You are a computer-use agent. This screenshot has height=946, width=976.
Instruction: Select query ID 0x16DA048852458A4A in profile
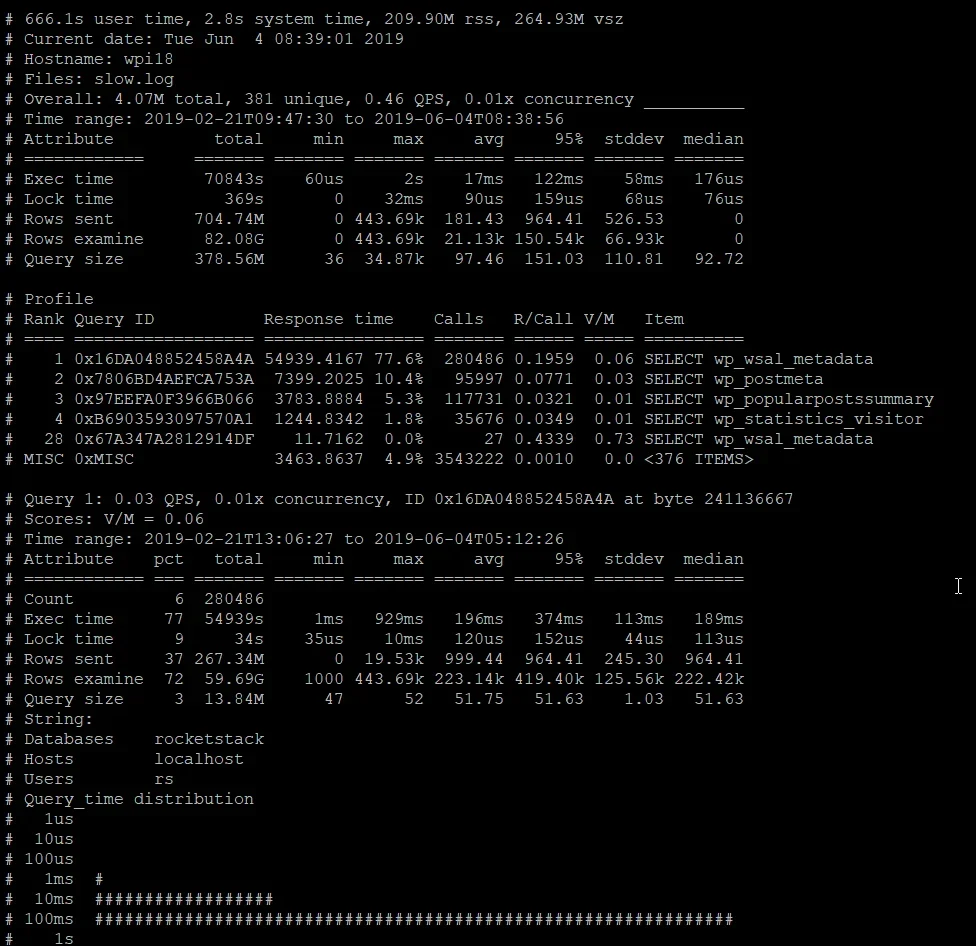pos(164,359)
